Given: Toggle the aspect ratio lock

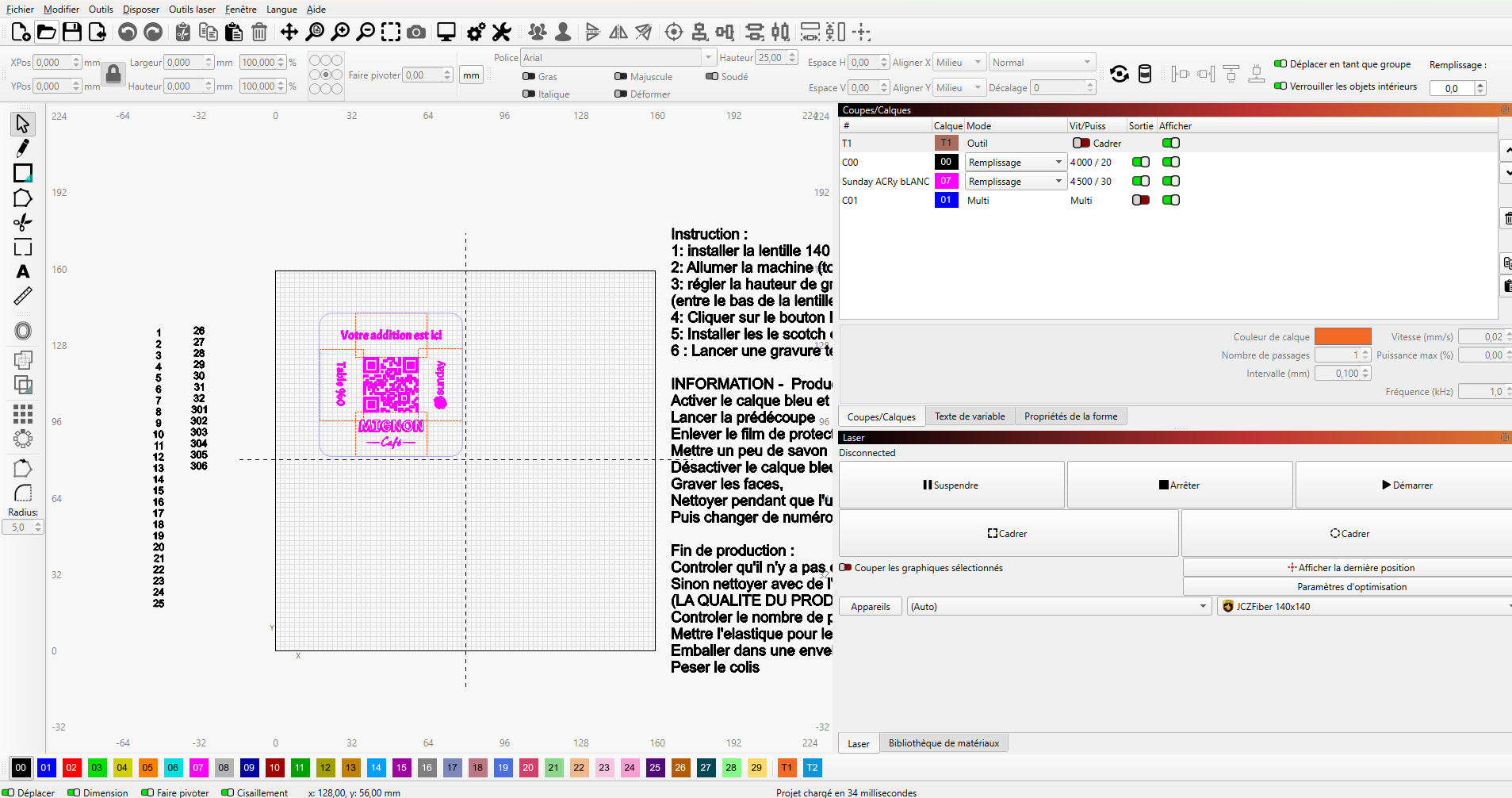Looking at the screenshot, I should pos(113,75).
